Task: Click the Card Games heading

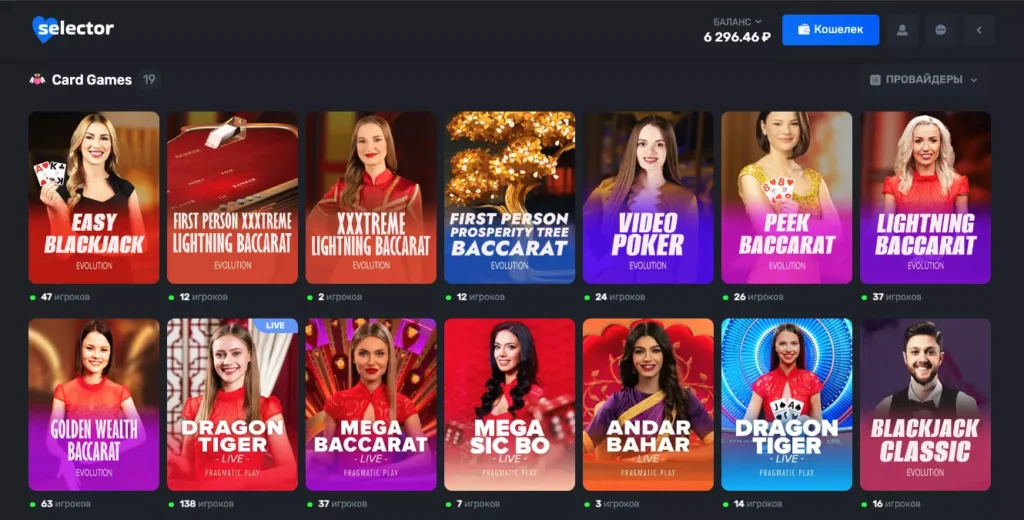Action: tap(91, 80)
